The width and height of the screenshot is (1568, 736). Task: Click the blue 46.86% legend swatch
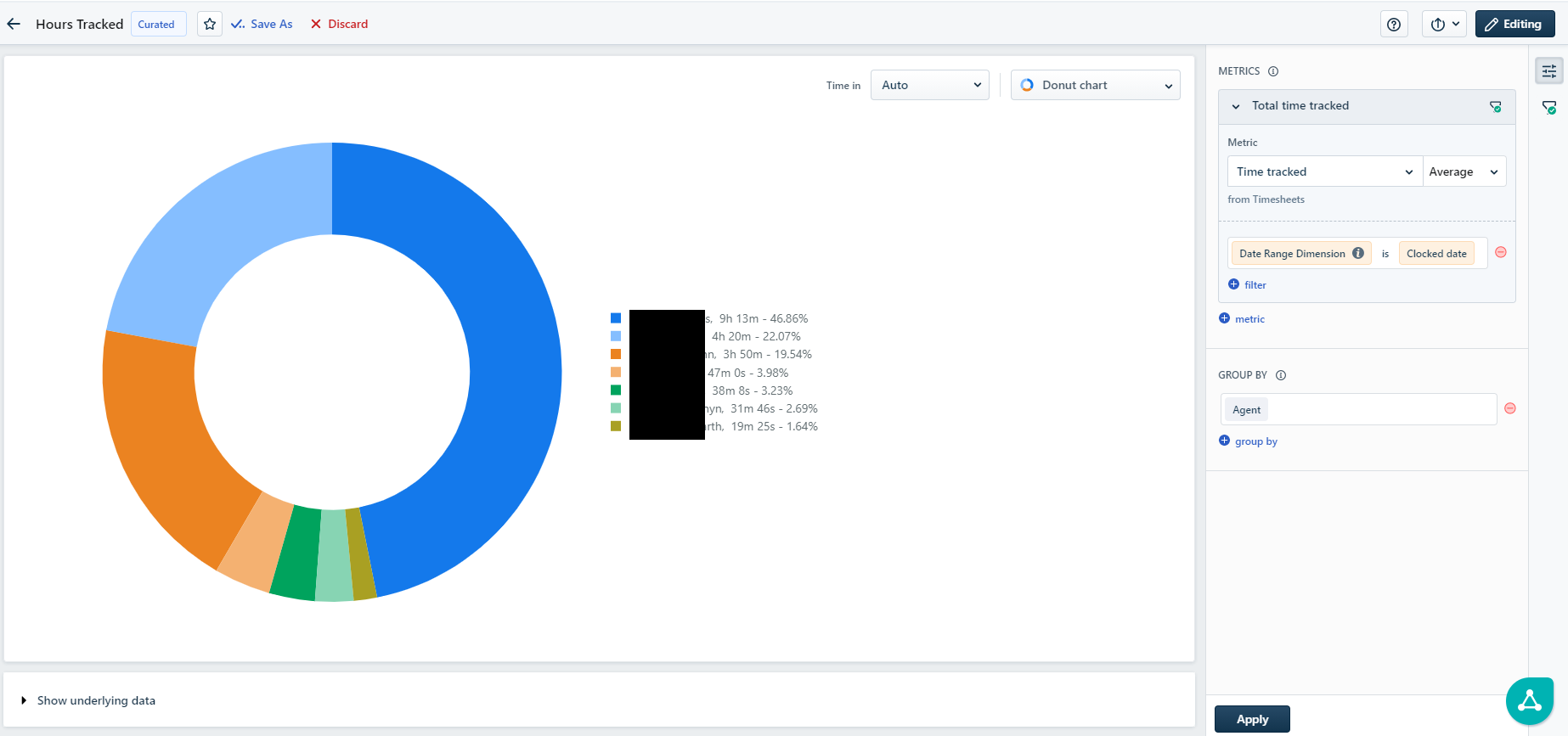coord(616,318)
